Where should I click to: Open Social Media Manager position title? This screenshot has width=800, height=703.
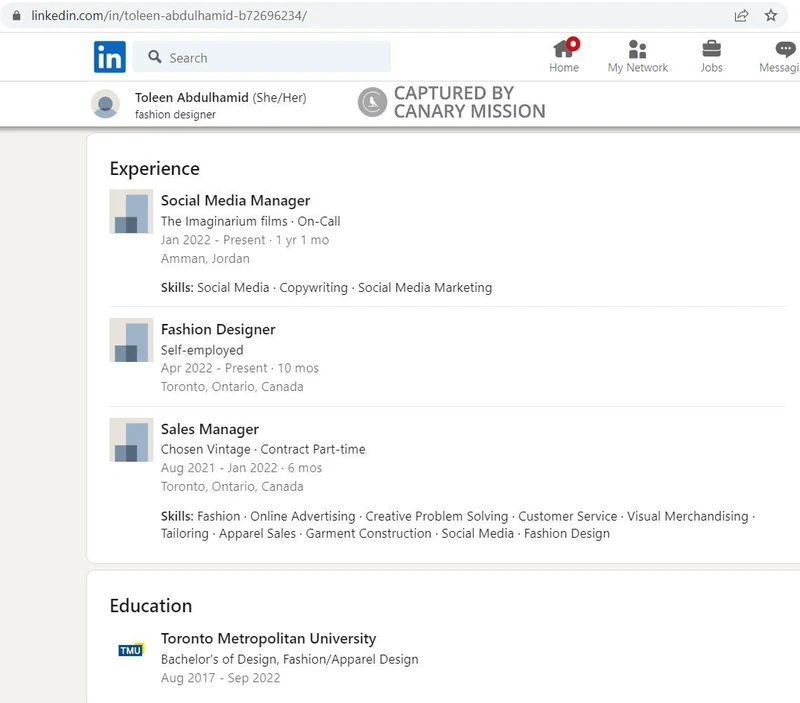(235, 201)
